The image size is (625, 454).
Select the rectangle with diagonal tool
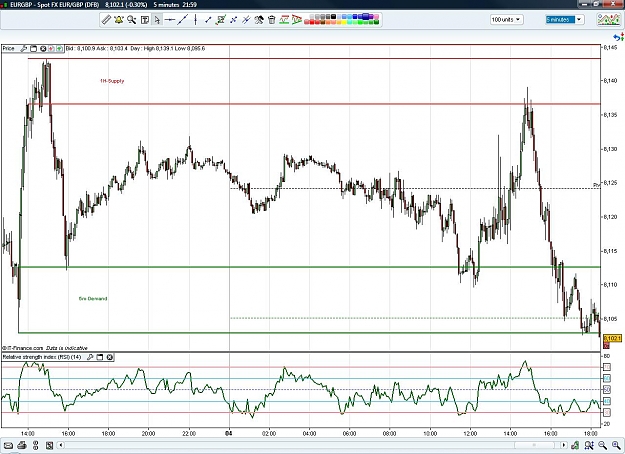pos(220,20)
